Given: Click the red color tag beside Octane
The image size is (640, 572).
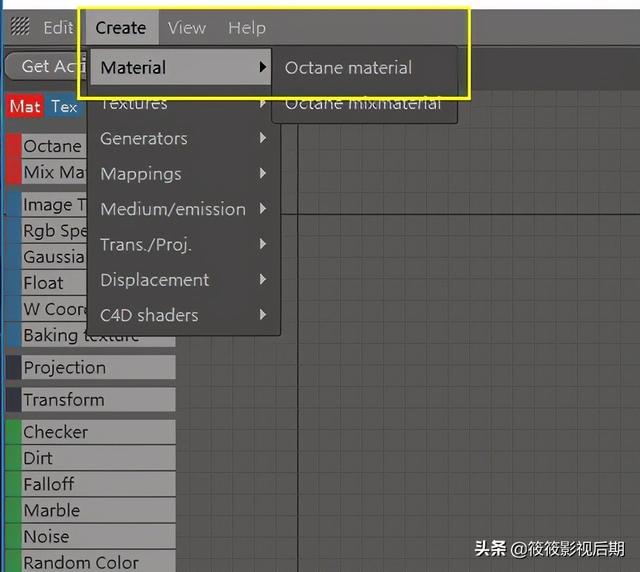Looking at the screenshot, I should [13, 146].
